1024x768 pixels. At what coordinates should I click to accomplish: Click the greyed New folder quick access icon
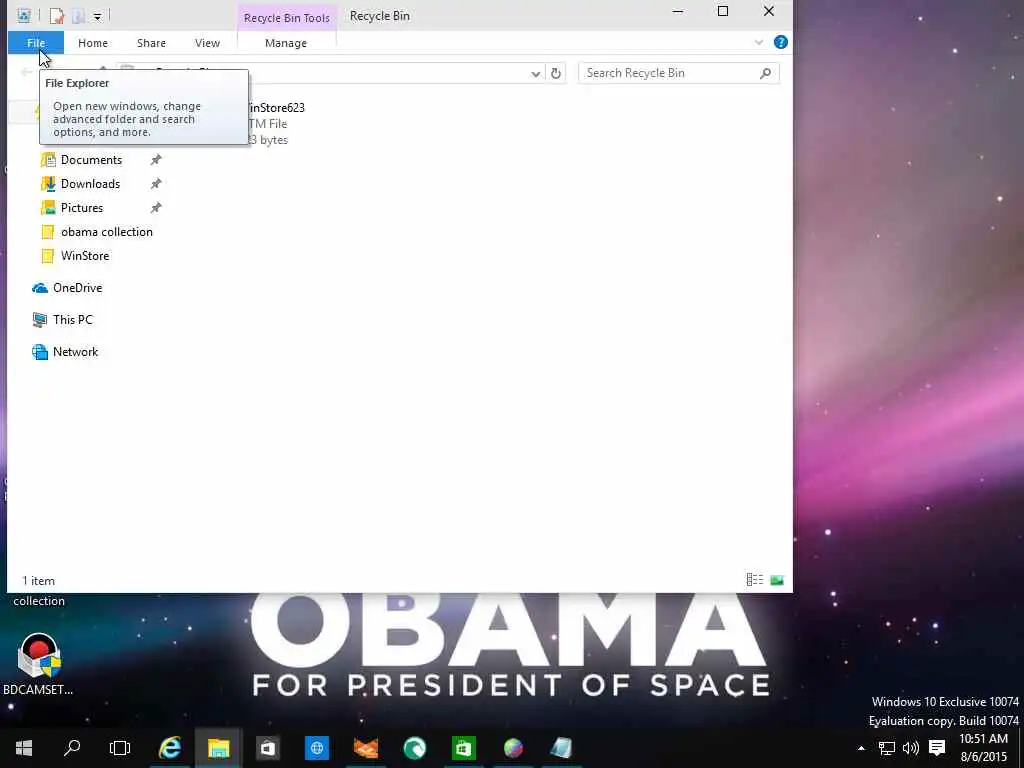(78, 16)
